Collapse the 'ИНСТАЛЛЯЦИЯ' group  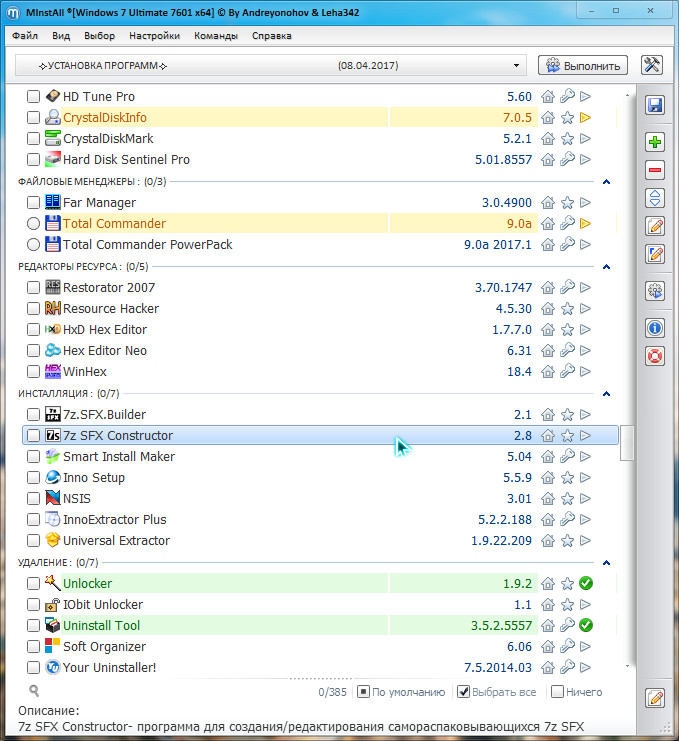point(607,393)
